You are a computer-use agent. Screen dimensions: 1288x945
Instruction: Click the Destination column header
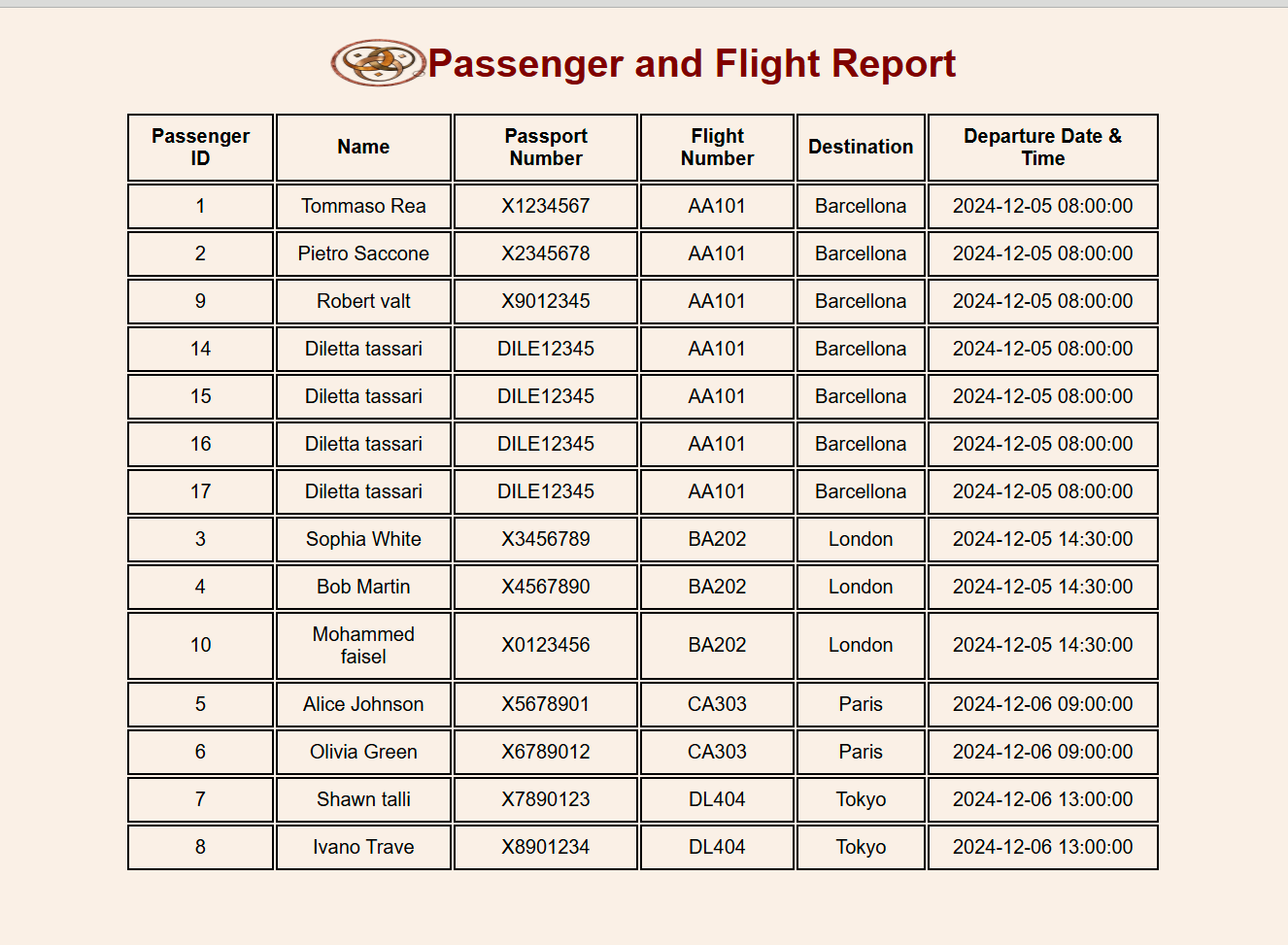pyautogui.click(x=861, y=148)
